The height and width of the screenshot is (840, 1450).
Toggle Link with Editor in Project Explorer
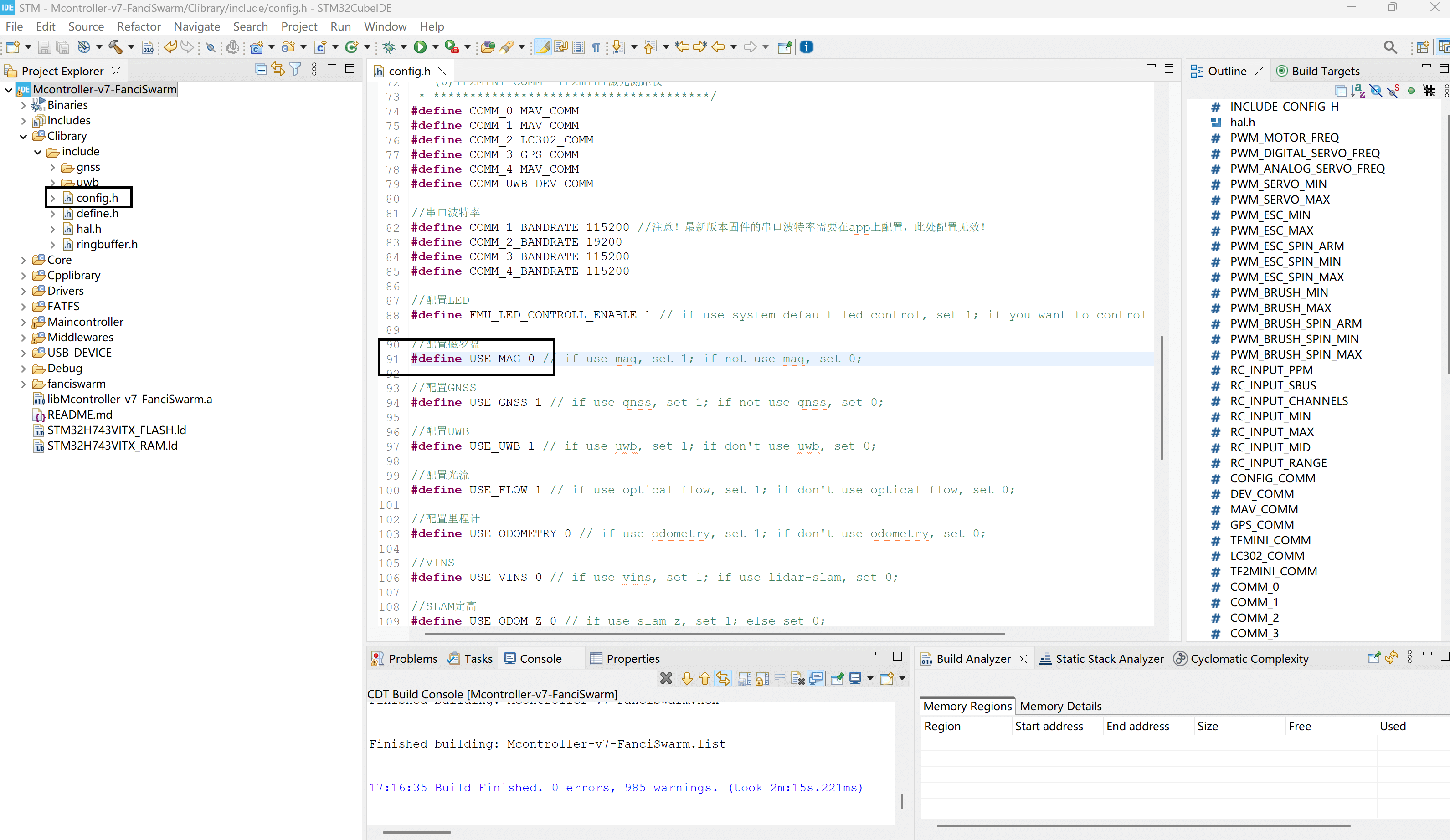click(278, 70)
